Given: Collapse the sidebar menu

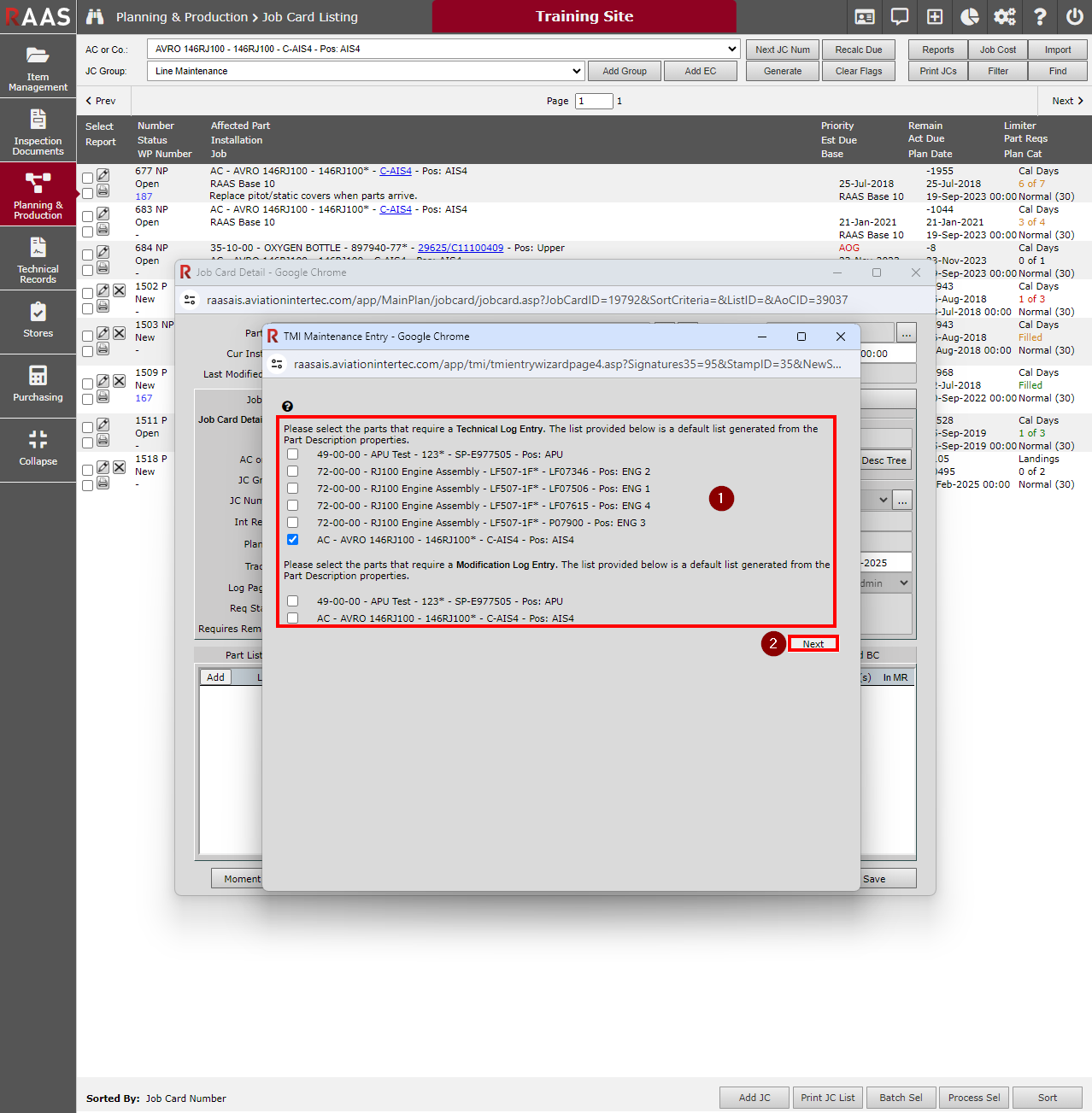Looking at the screenshot, I should tap(38, 448).
